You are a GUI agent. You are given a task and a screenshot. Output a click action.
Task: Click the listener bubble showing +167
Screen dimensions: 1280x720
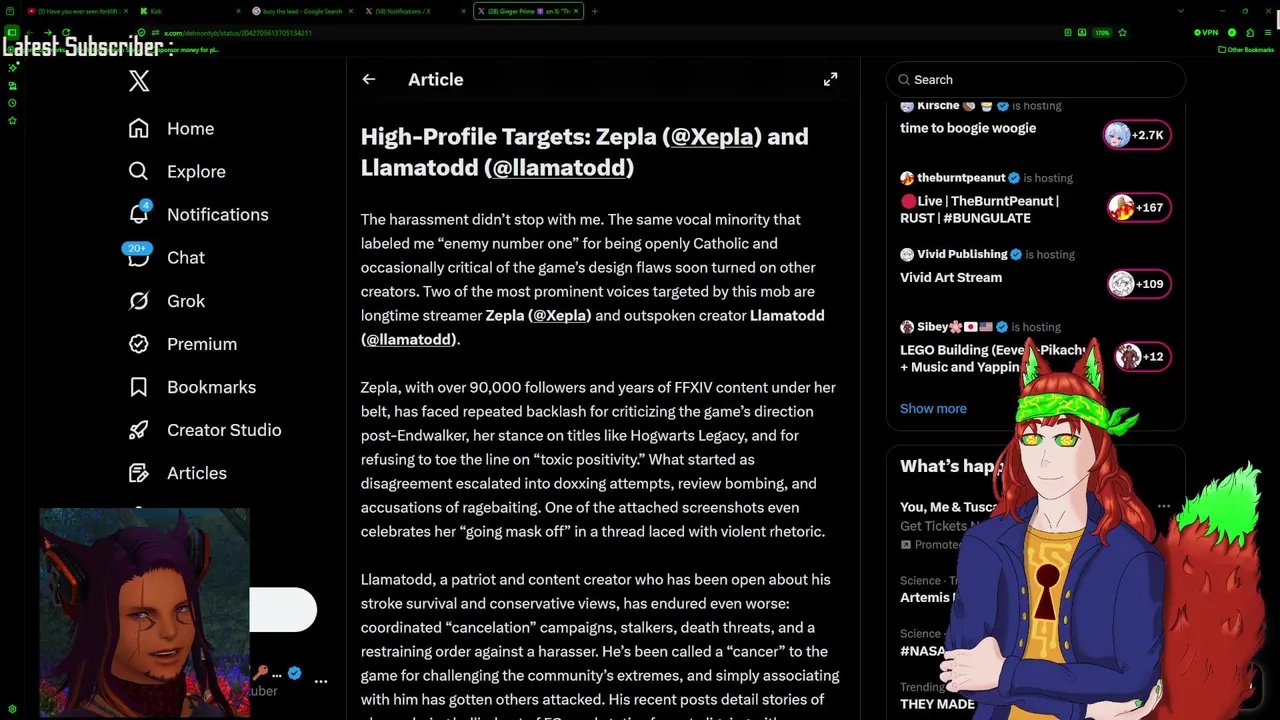click(1139, 207)
